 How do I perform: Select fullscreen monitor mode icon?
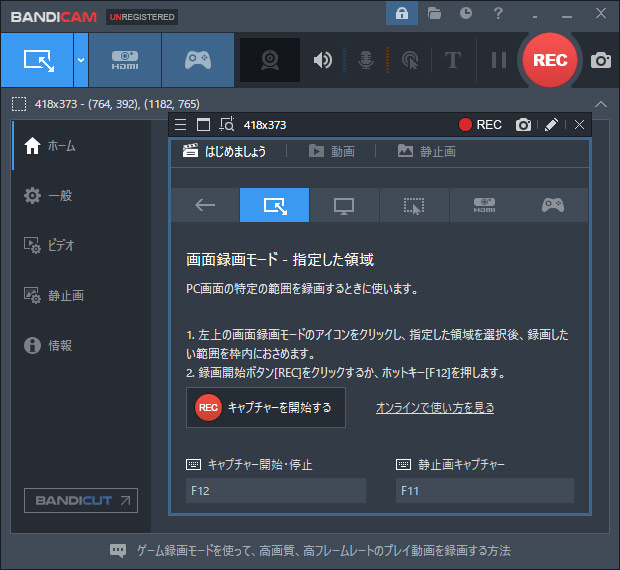click(x=344, y=205)
